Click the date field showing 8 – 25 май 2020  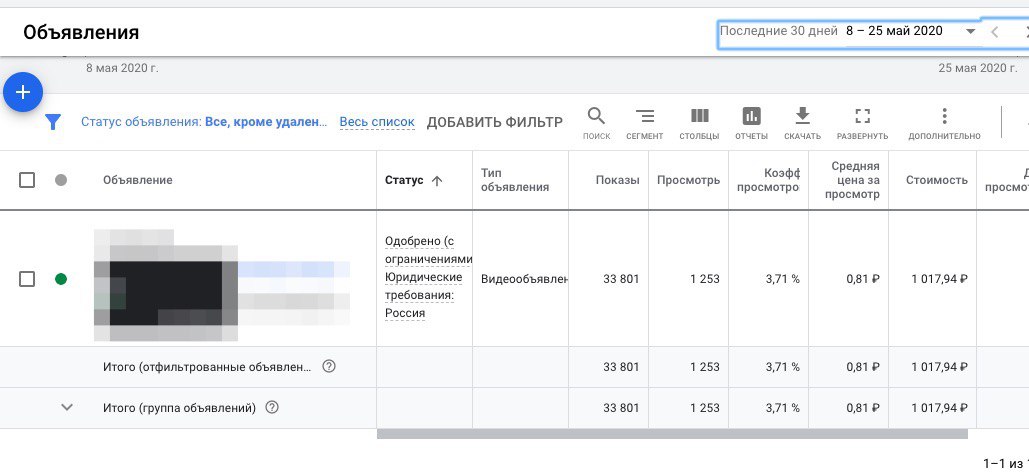click(x=894, y=31)
